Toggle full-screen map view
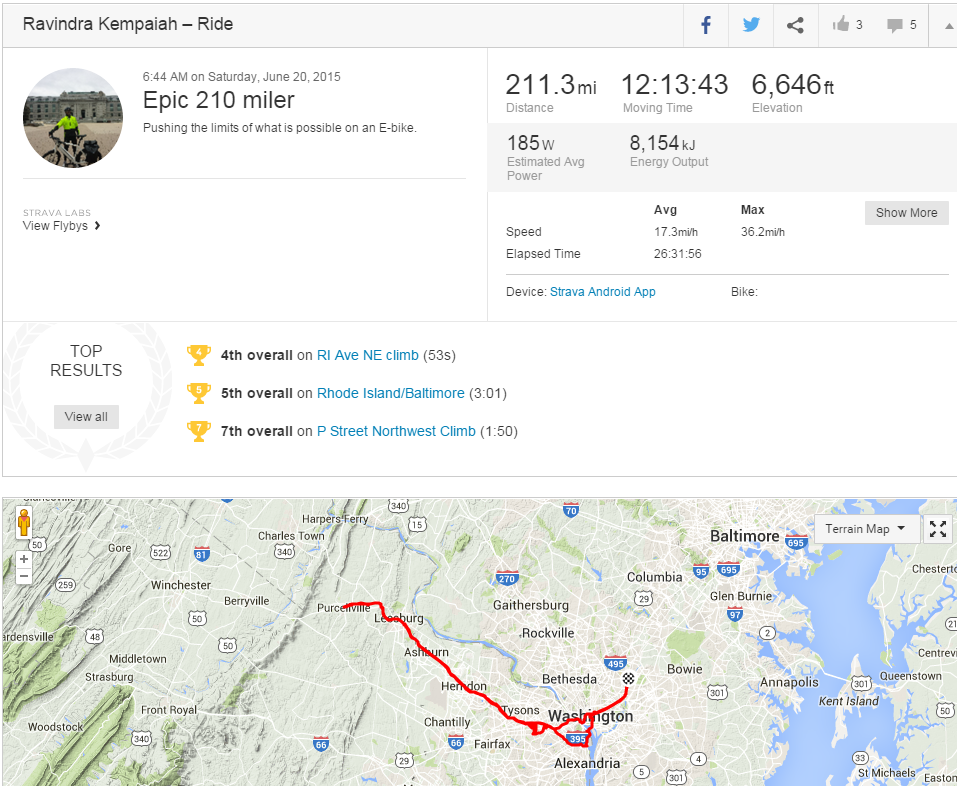 [938, 529]
